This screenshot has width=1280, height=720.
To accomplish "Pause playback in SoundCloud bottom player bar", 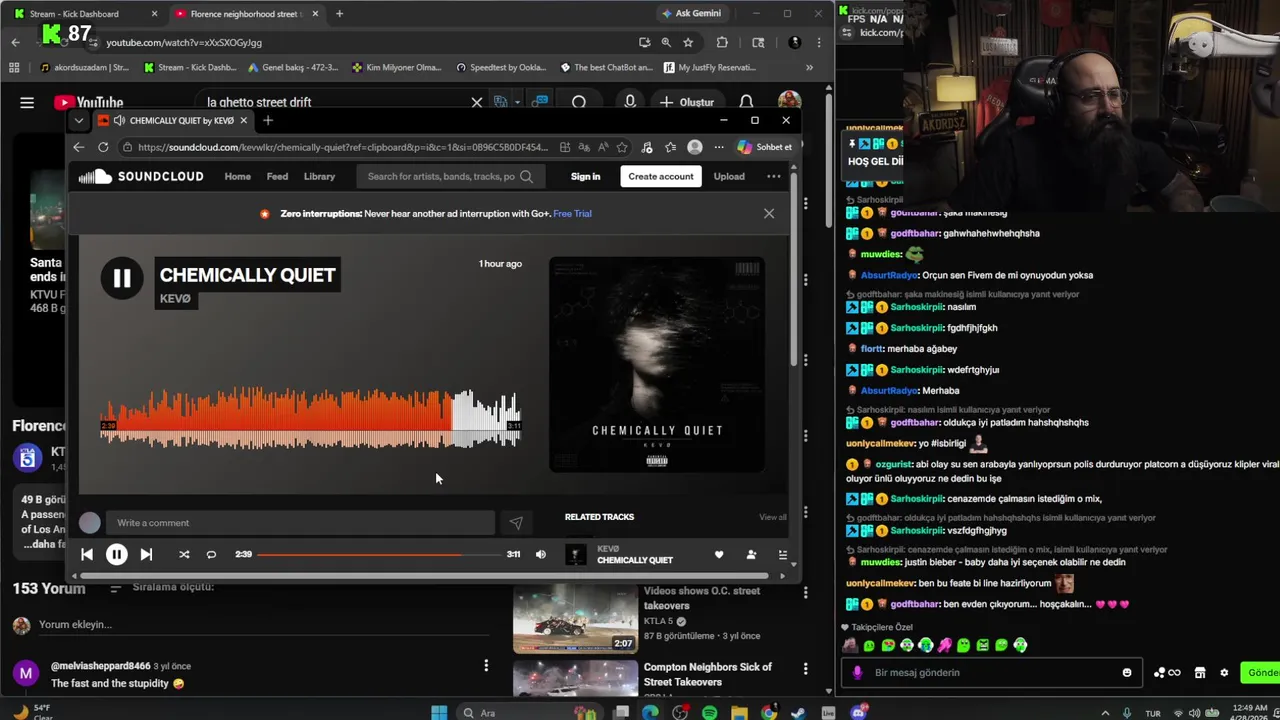I will [x=116, y=554].
